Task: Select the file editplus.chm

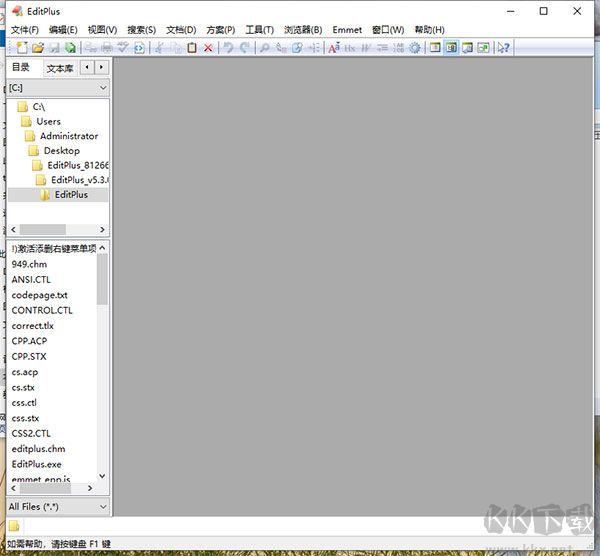Action: 38,449
